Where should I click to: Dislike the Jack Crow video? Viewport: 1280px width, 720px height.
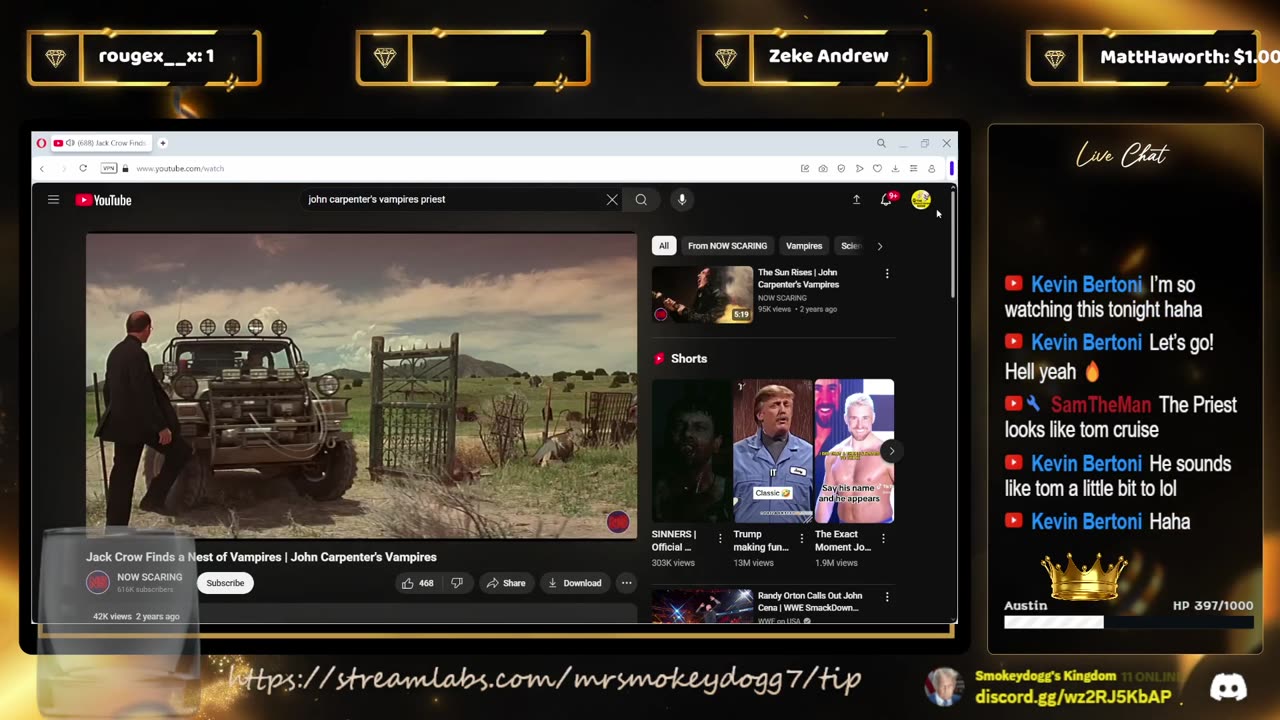tap(457, 583)
